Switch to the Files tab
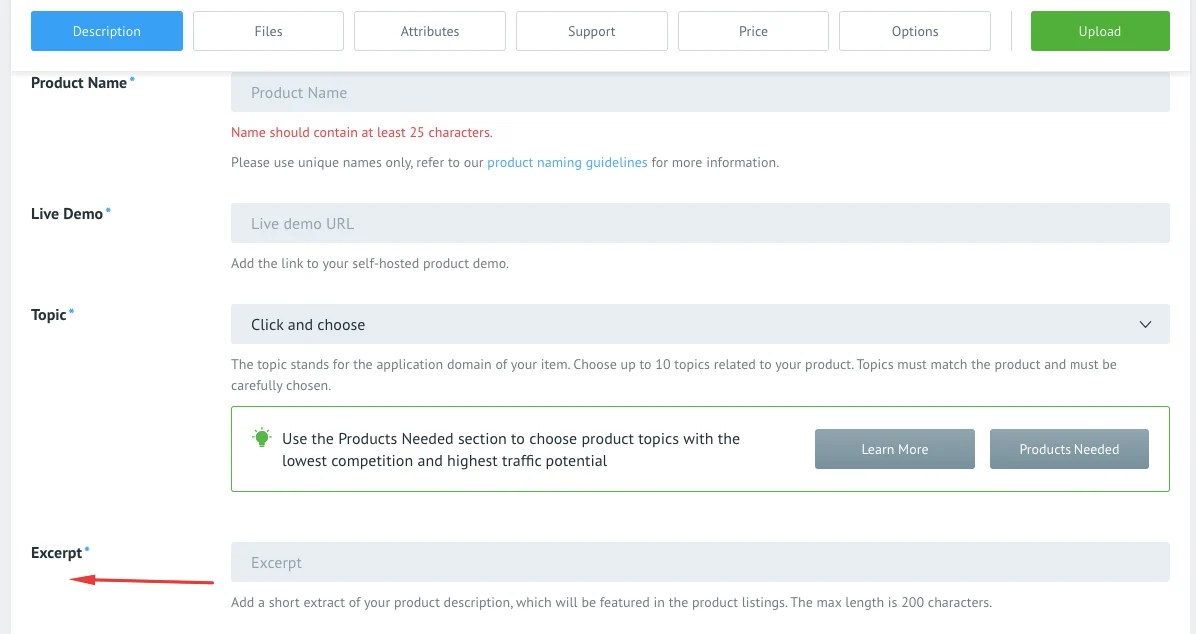Screen dimensions: 1196x634 click(268, 31)
